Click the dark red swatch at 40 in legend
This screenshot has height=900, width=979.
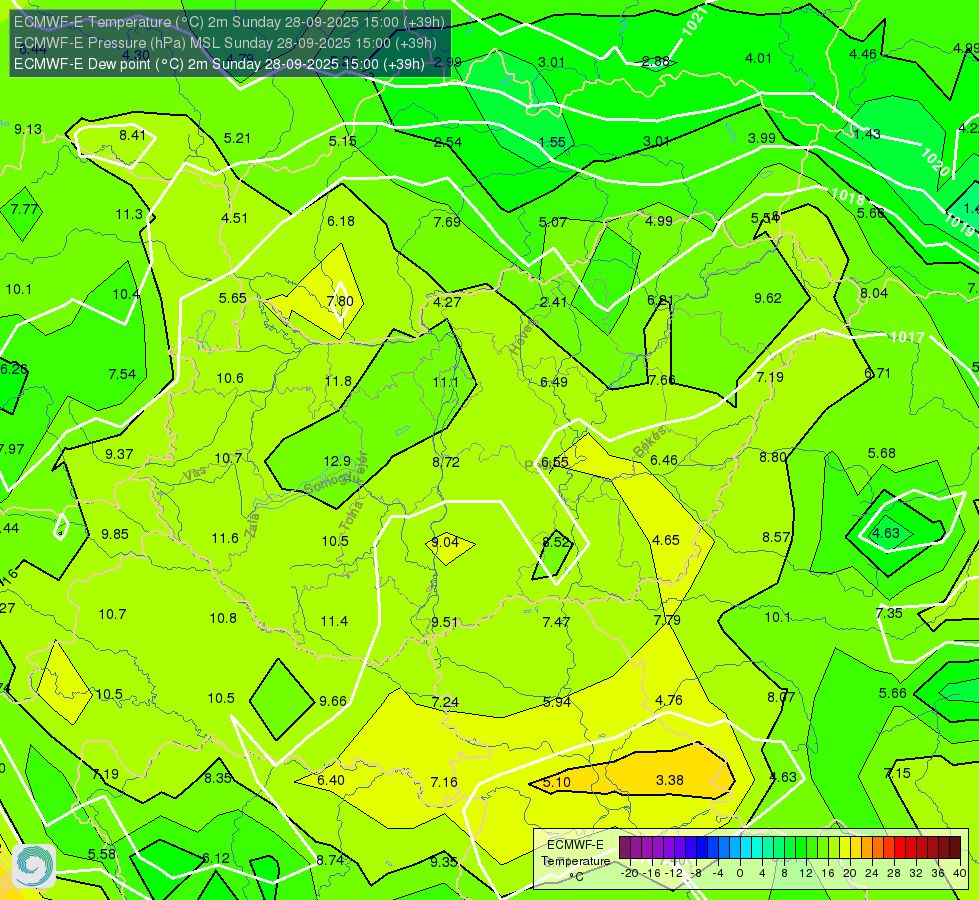click(x=955, y=848)
